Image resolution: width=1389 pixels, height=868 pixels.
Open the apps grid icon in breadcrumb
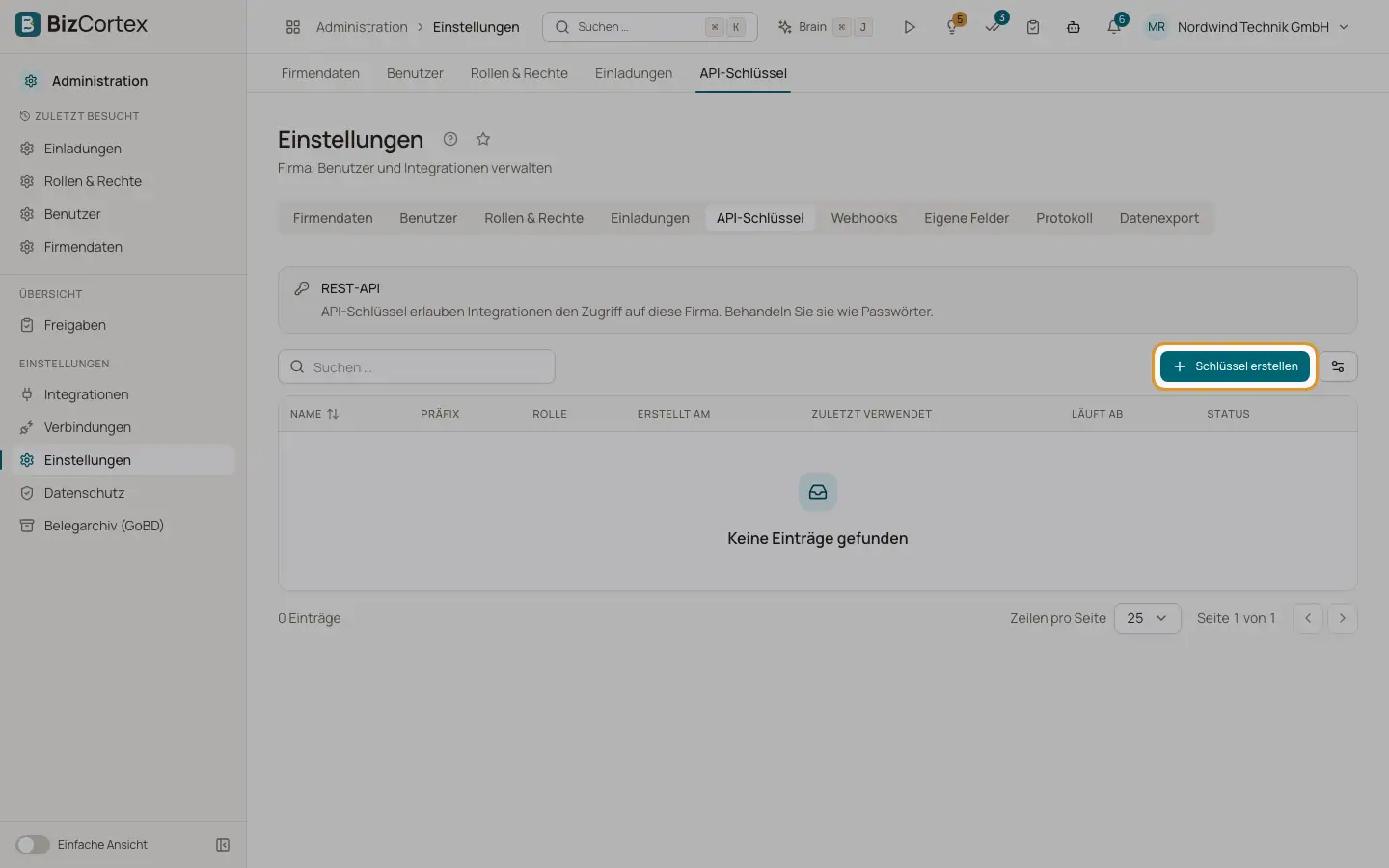pyautogui.click(x=293, y=27)
